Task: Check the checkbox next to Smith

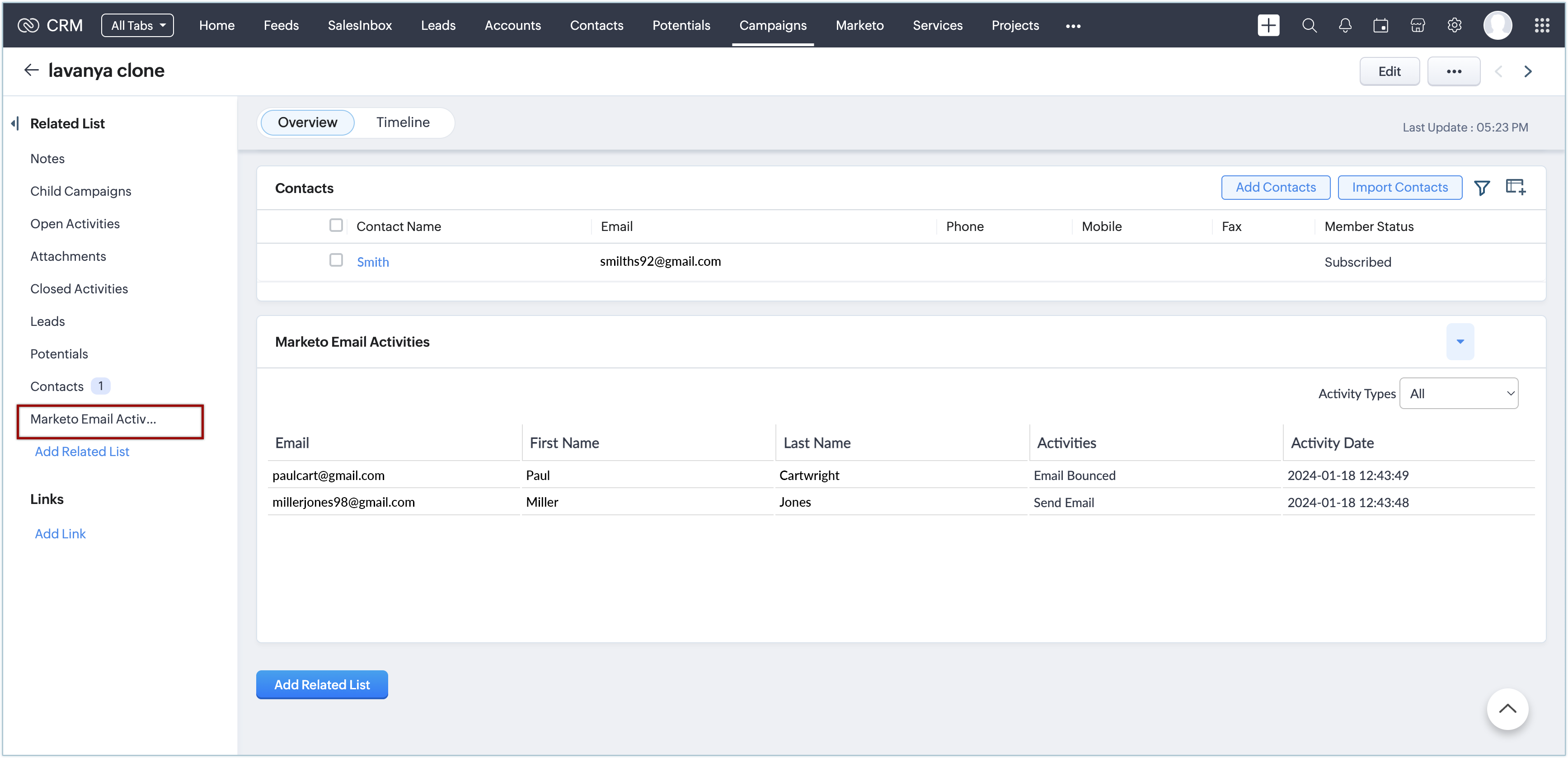Action: pos(336,261)
